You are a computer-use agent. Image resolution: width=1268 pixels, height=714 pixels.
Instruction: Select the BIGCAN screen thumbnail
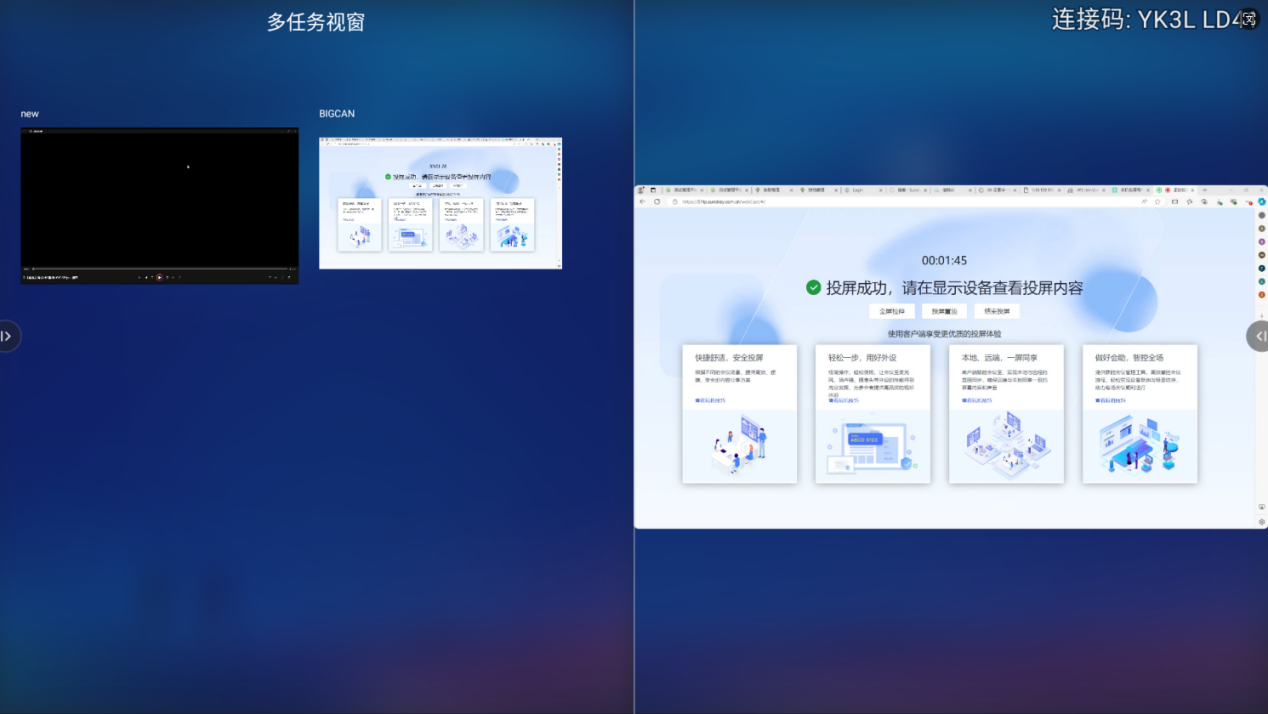[440, 203]
